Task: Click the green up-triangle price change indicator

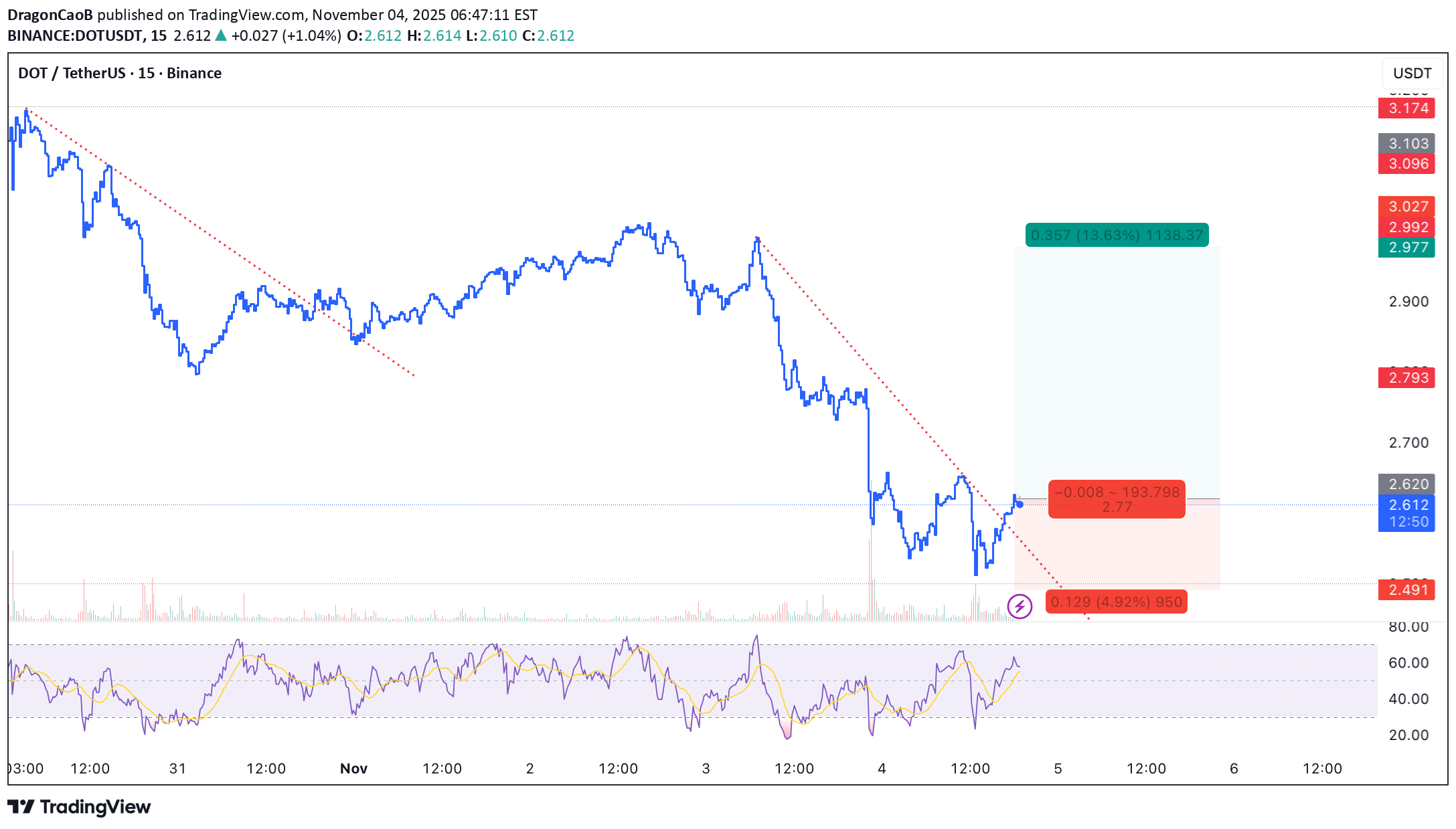Action: coord(221,35)
